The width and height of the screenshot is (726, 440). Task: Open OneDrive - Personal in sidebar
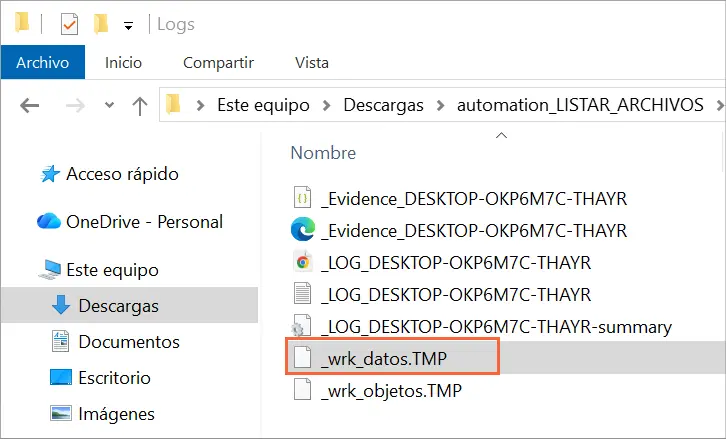[x=143, y=222]
